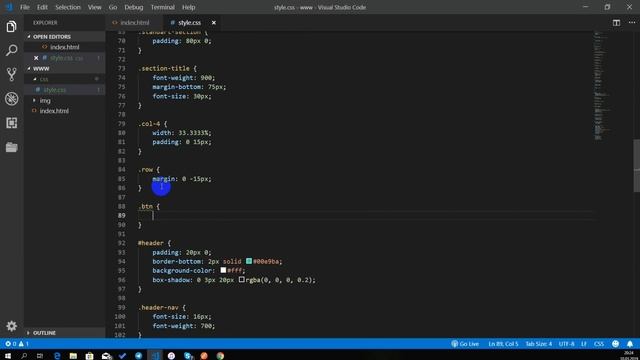Open Google Chrome from taskbar

tap(220, 356)
